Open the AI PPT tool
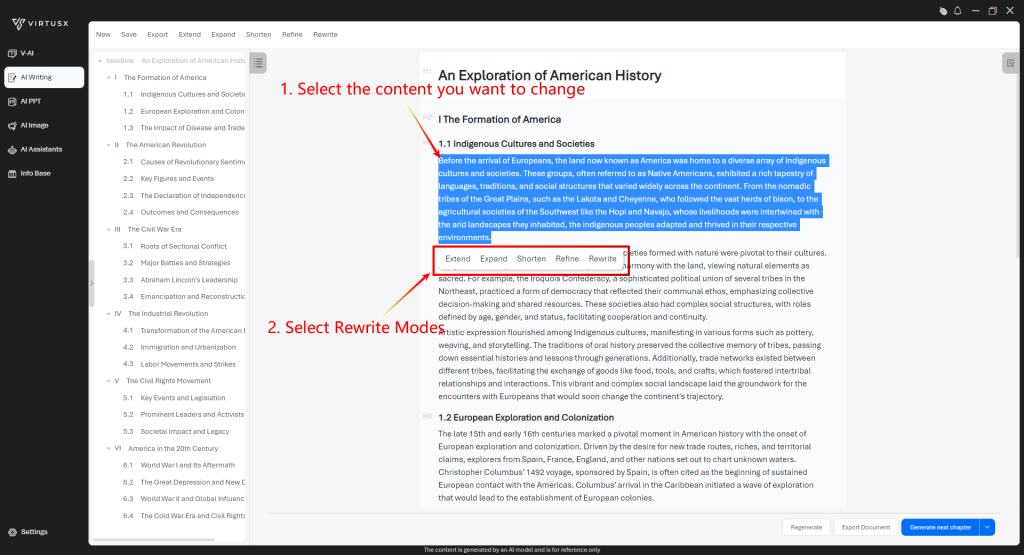The height and width of the screenshot is (555, 1024). click(x=24, y=101)
